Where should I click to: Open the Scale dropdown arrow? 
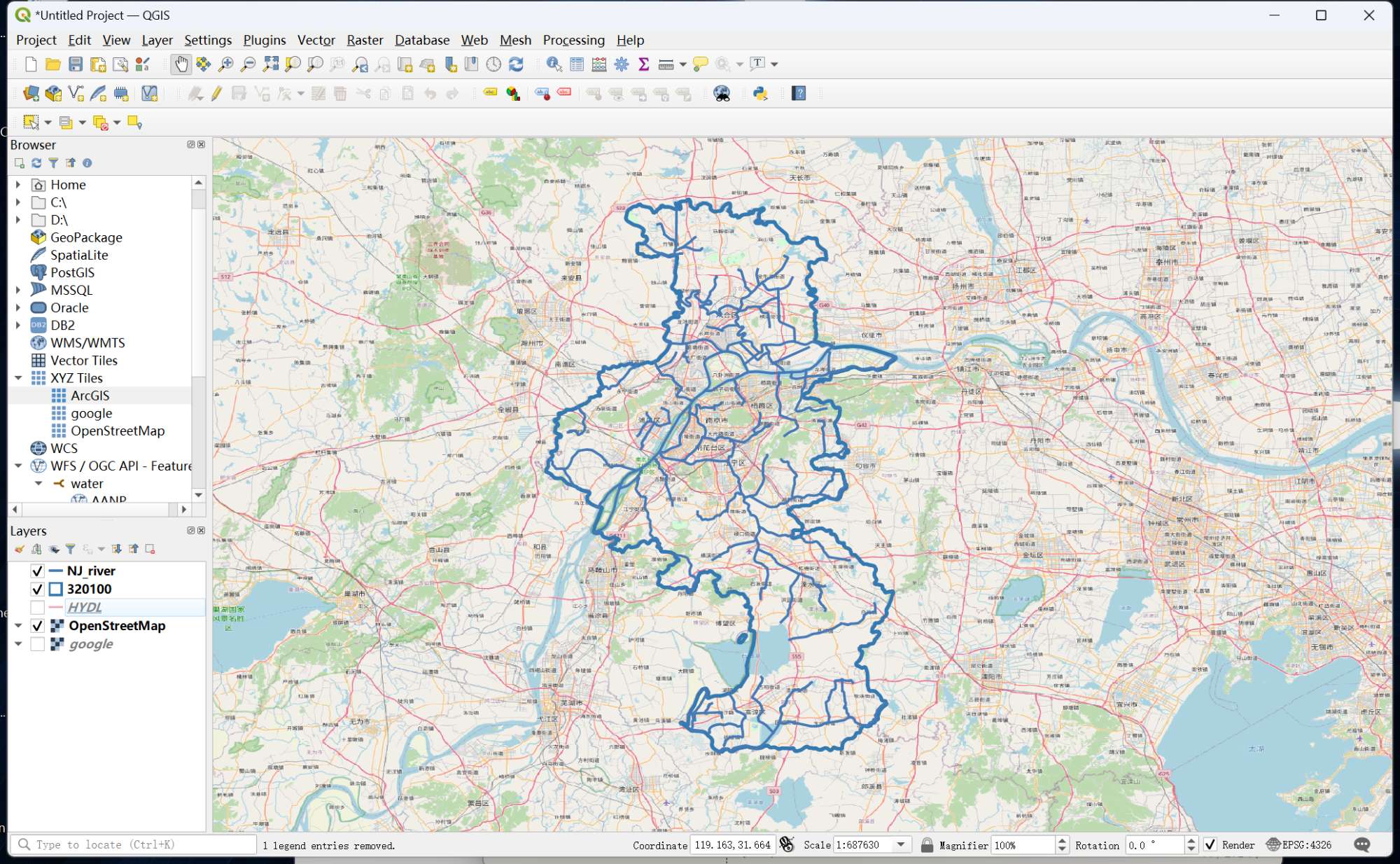click(901, 844)
